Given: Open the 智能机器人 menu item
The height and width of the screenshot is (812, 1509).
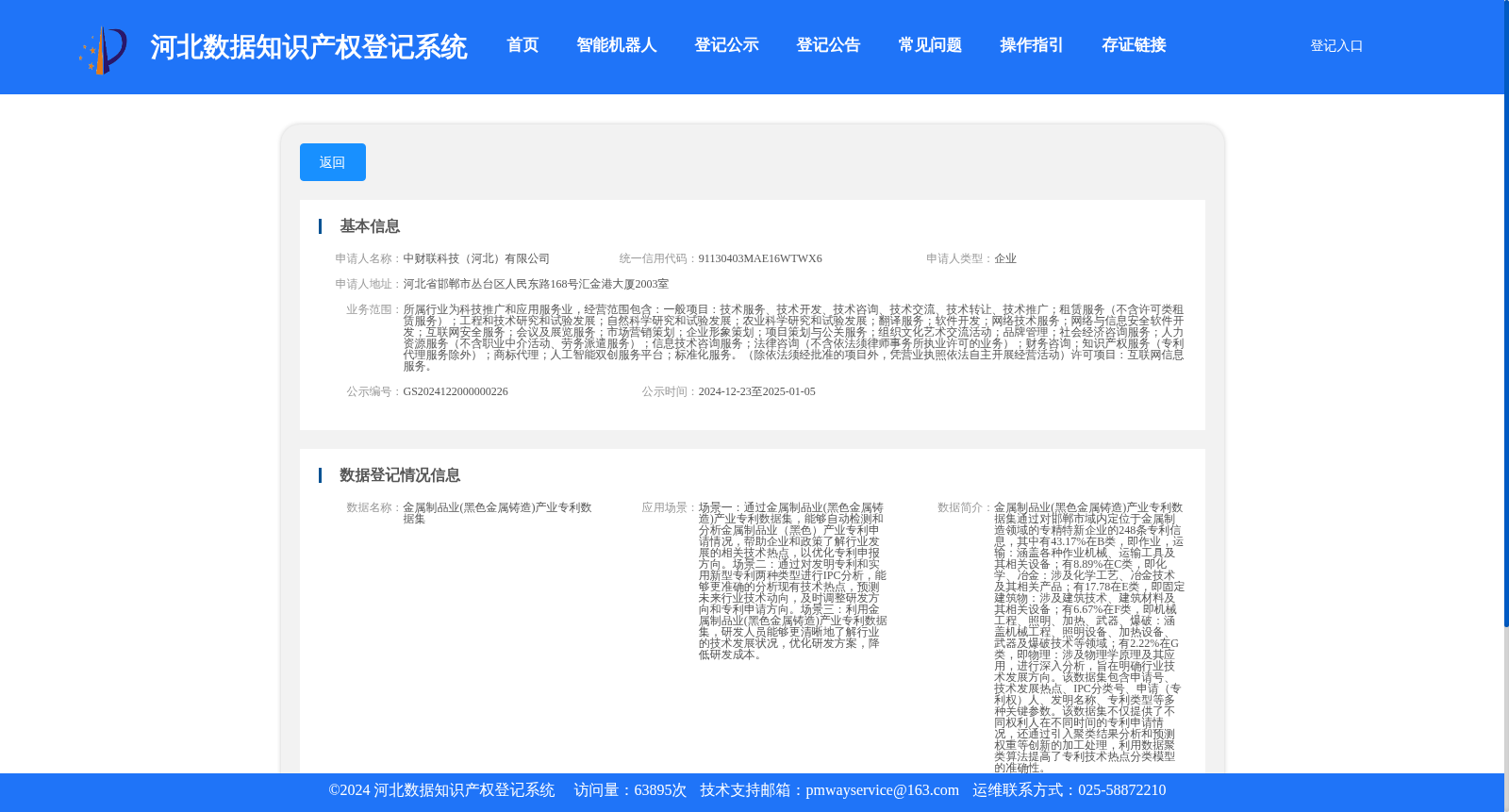Looking at the screenshot, I should [x=617, y=45].
